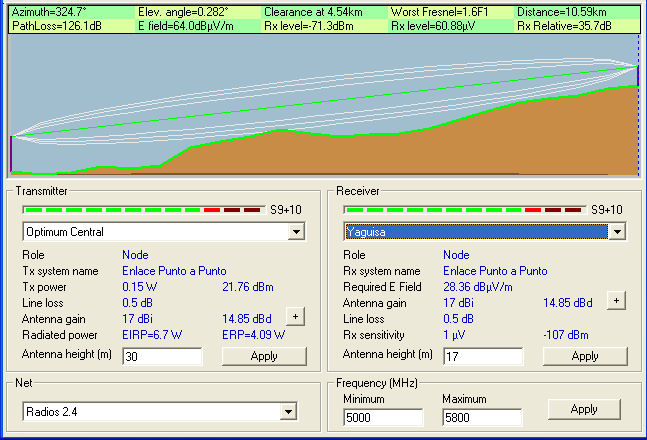Click the Tx power 0.15 W value
The width and height of the screenshot is (647, 440).
[139, 287]
